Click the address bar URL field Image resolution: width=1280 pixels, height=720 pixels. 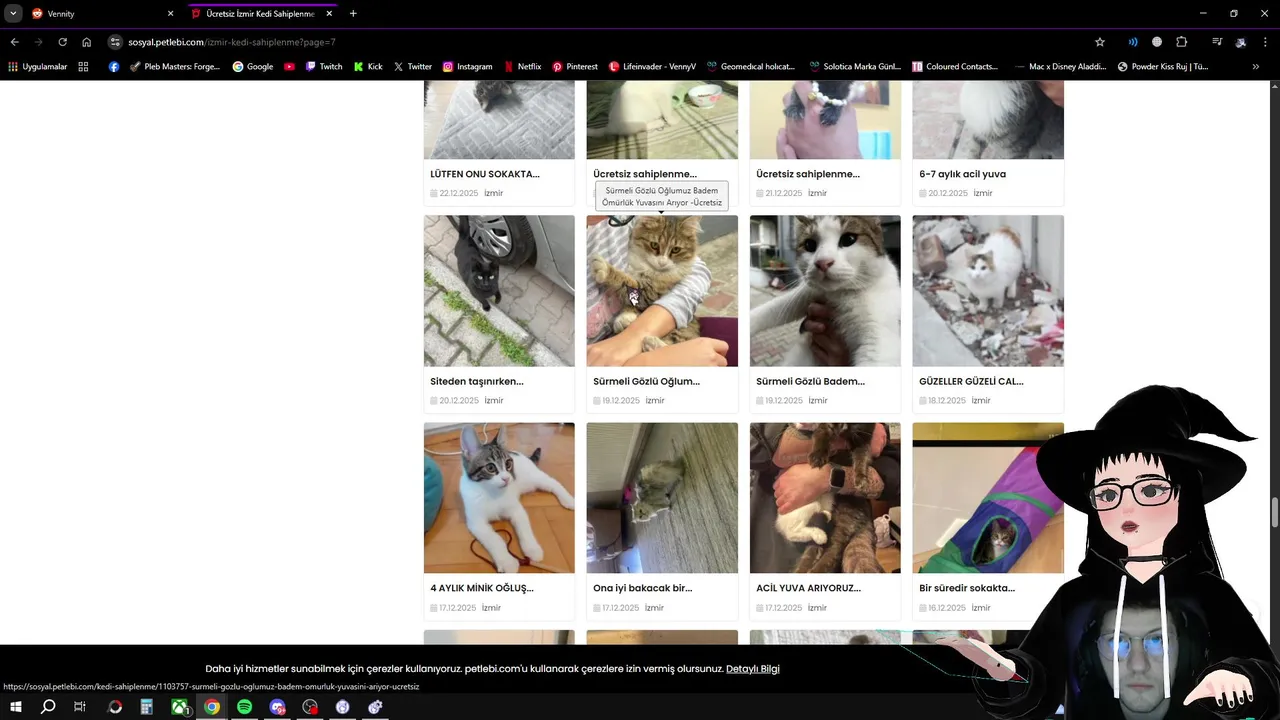[x=600, y=42]
